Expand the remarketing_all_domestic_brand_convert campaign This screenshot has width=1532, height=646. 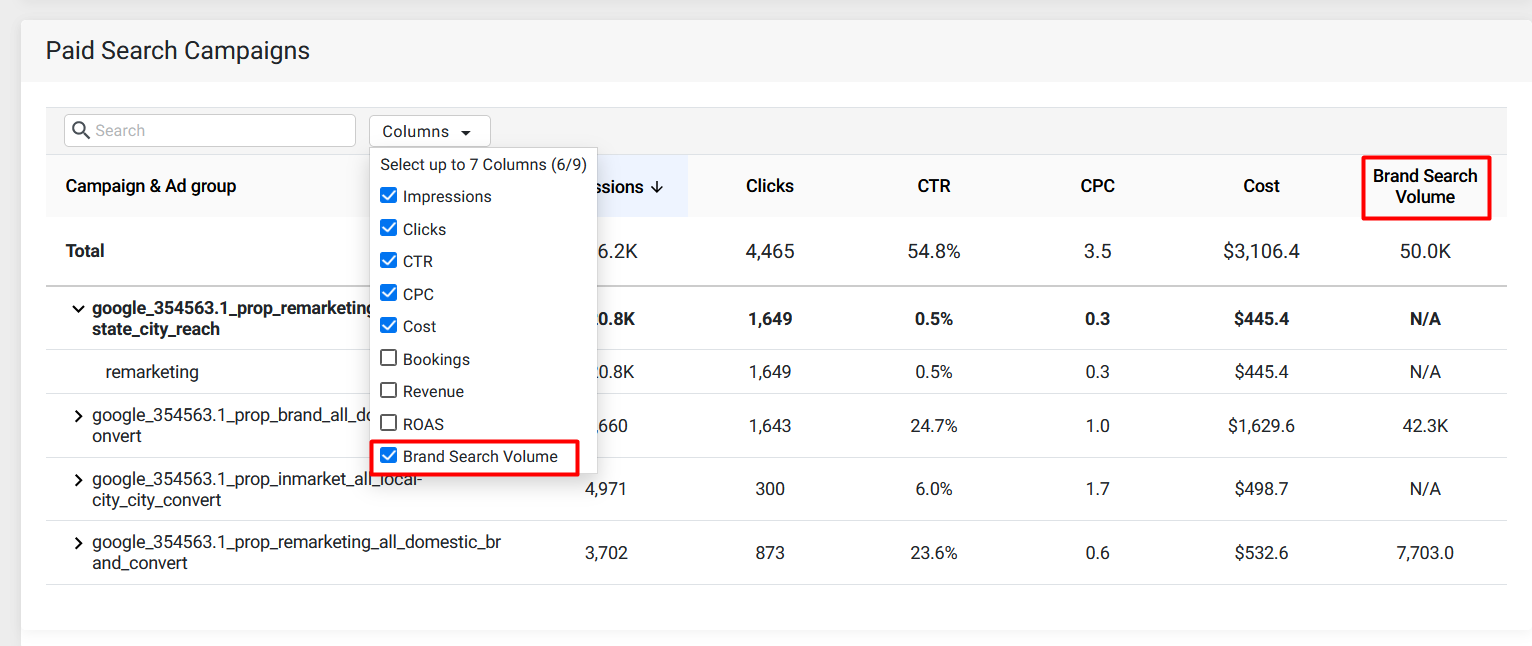pyautogui.click(x=78, y=543)
